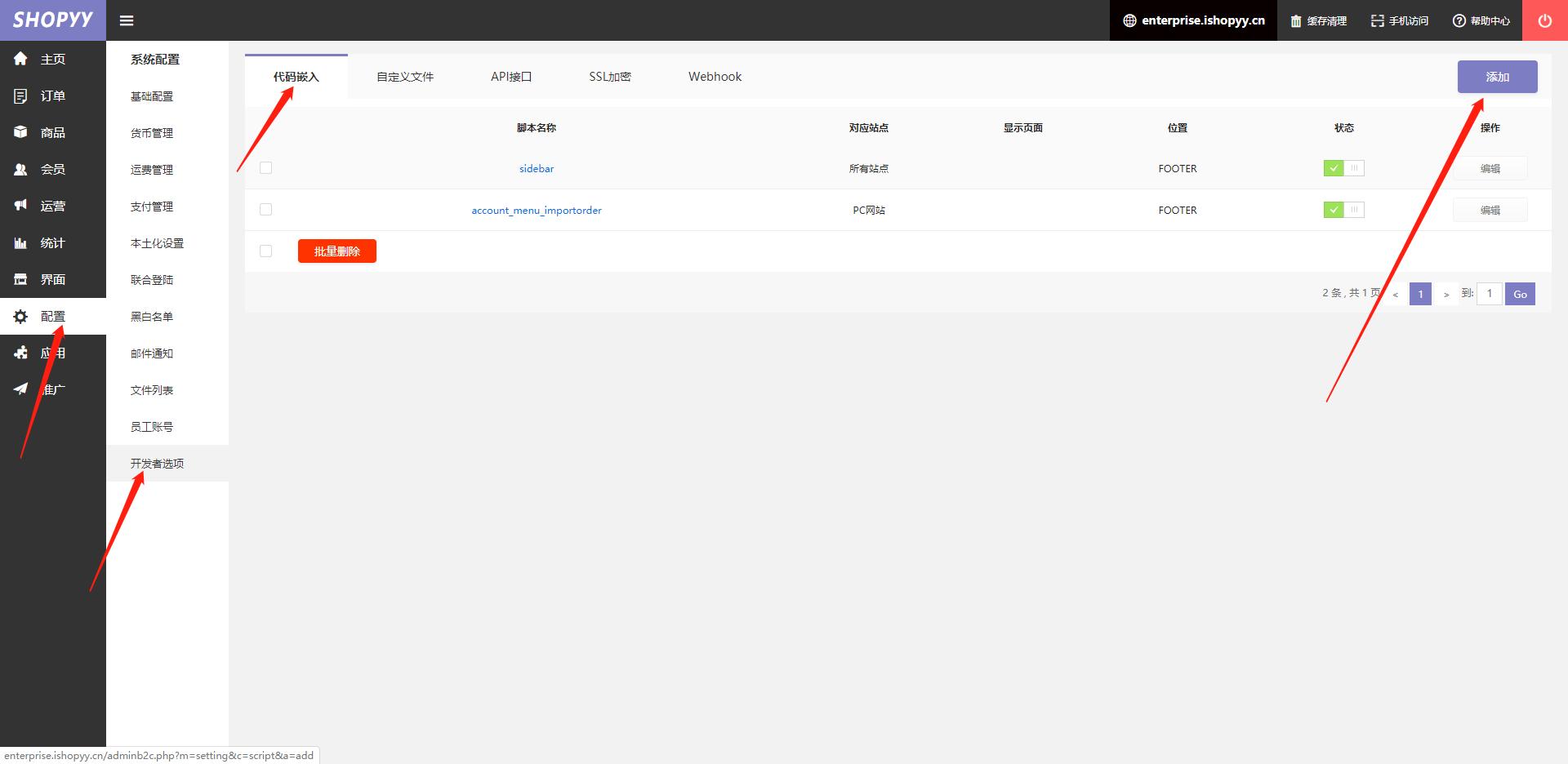Switch to the Webhook tab
The width and height of the screenshot is (1568, 764).
pos(715,77)
